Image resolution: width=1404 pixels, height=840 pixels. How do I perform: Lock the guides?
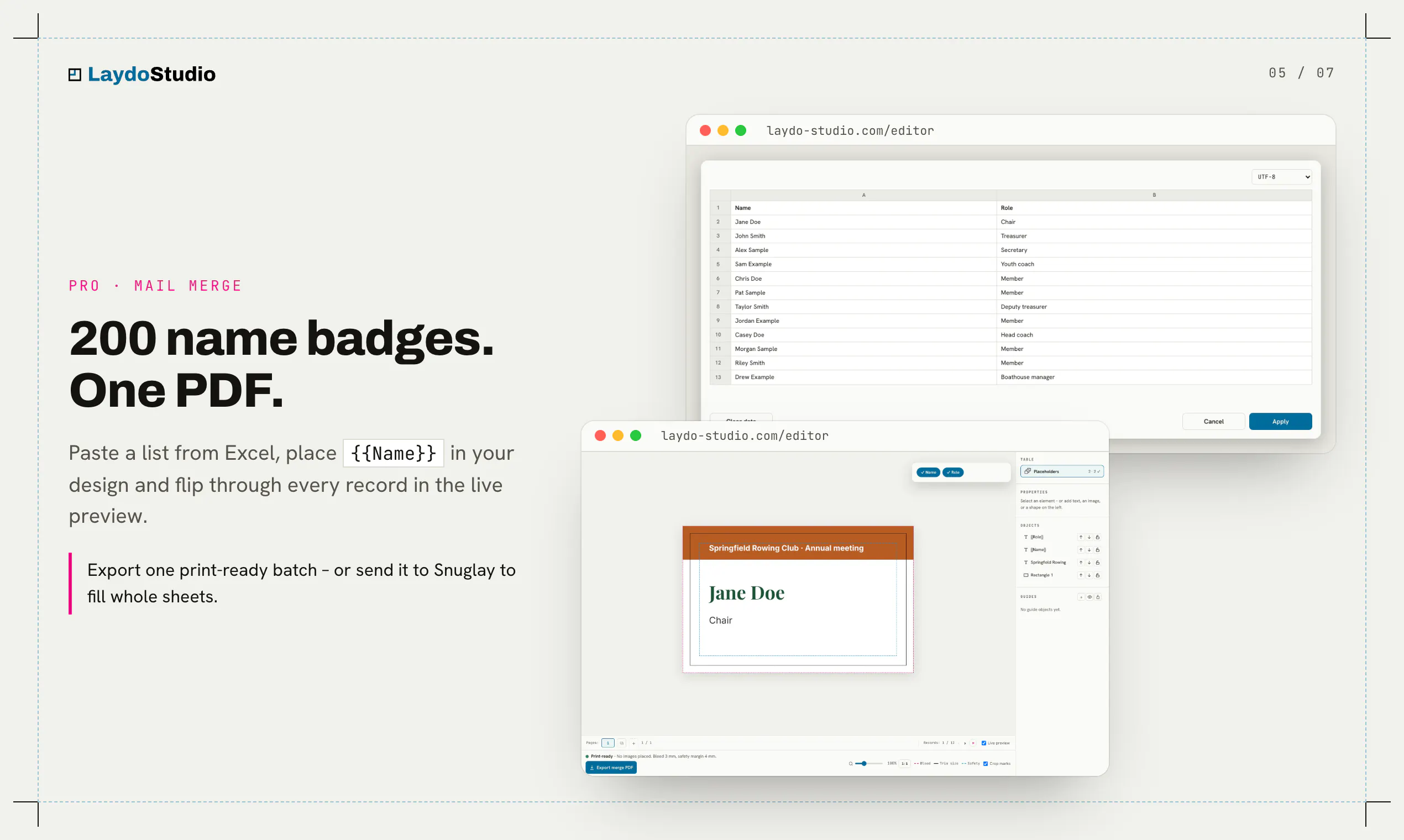tap(1098, 597)
